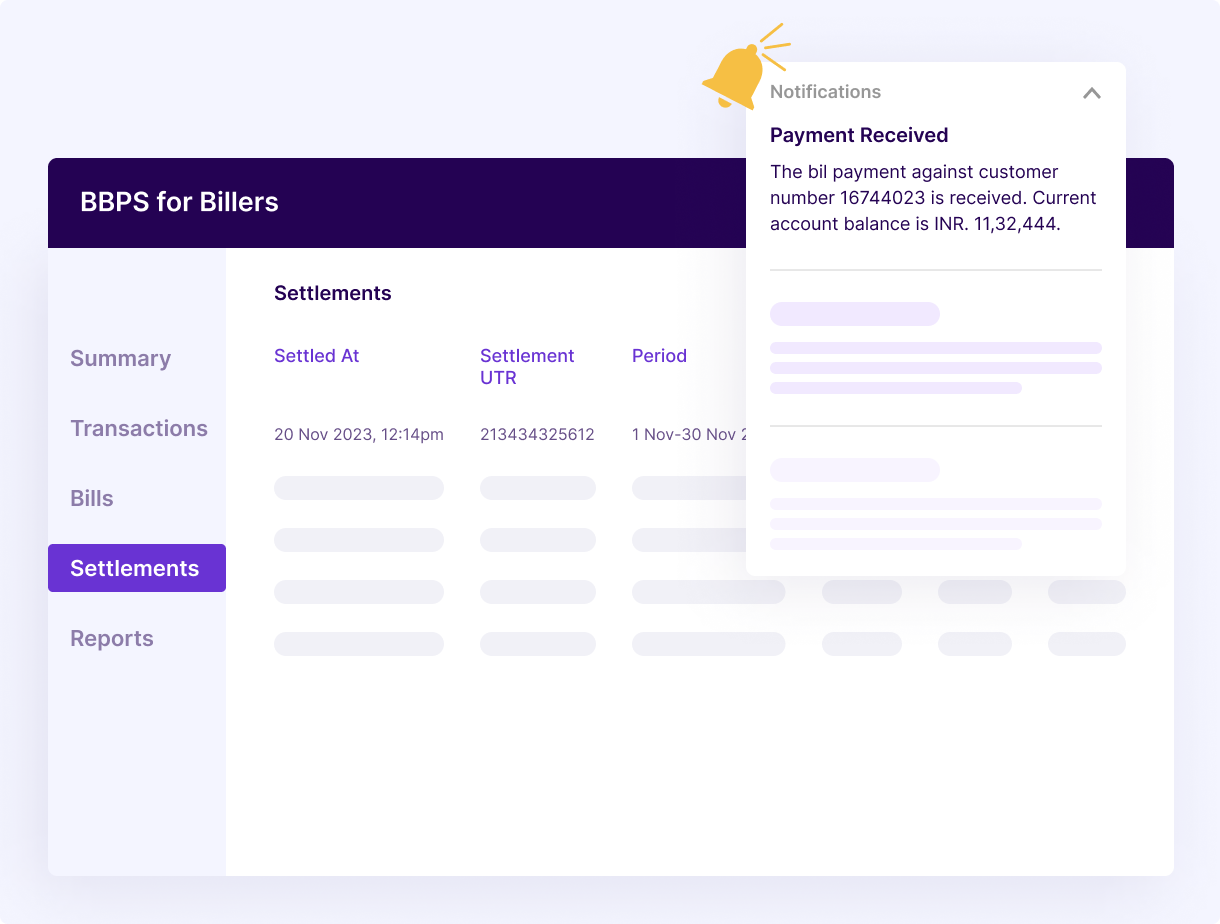This screenshot has width=1220, height=924.
Task: Open the Reports sidebar tab
Action: [112, 639]
